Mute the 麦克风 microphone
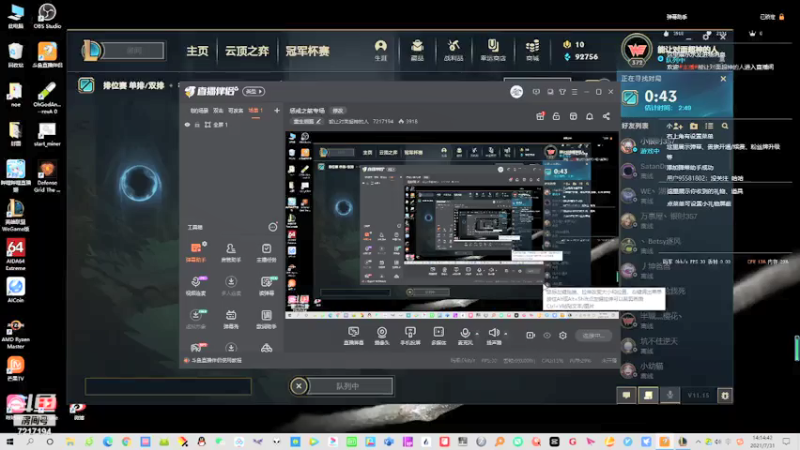The image size is (800, 450). tap(465, 336)
